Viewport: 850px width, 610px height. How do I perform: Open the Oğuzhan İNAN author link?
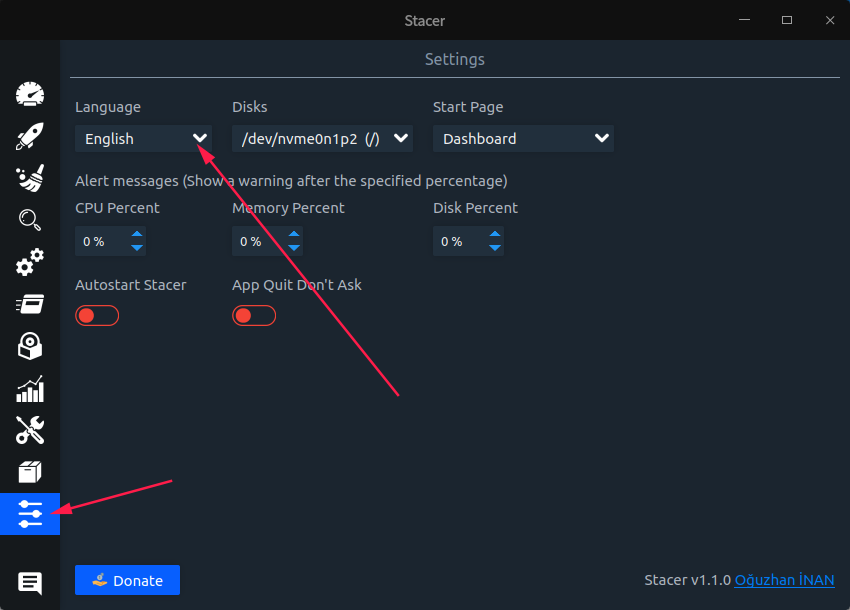[784, 580]
